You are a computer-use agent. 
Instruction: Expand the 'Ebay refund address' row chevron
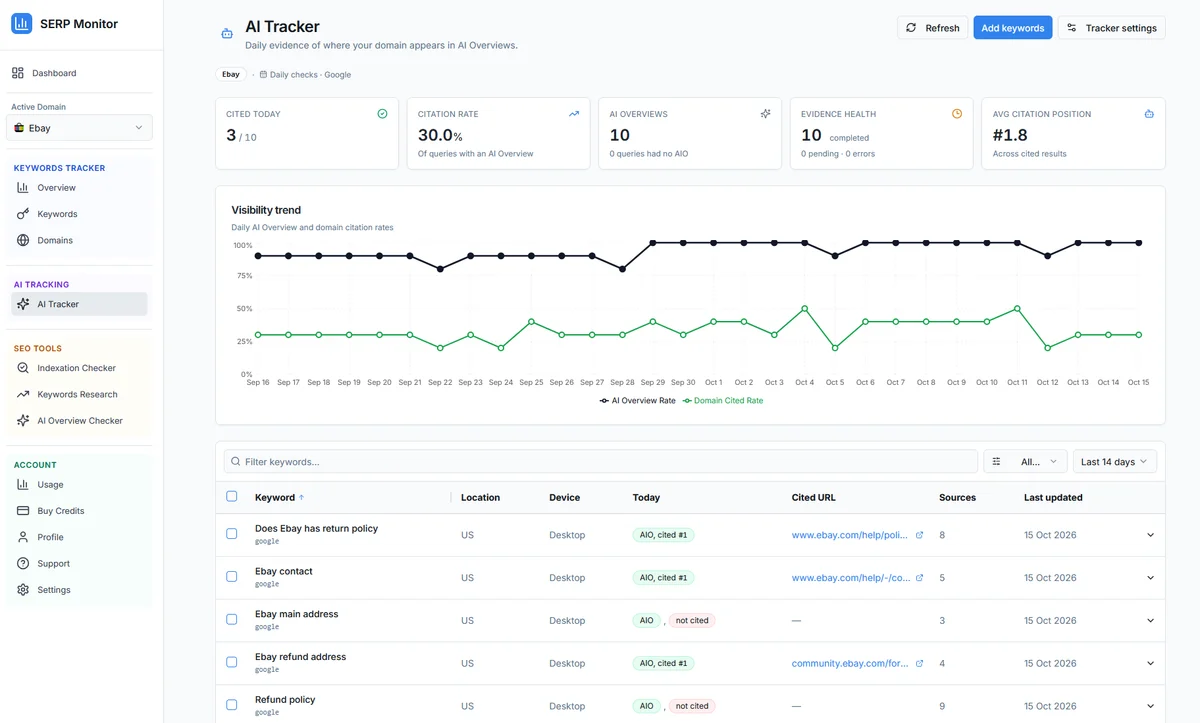tap(1150, 663)
